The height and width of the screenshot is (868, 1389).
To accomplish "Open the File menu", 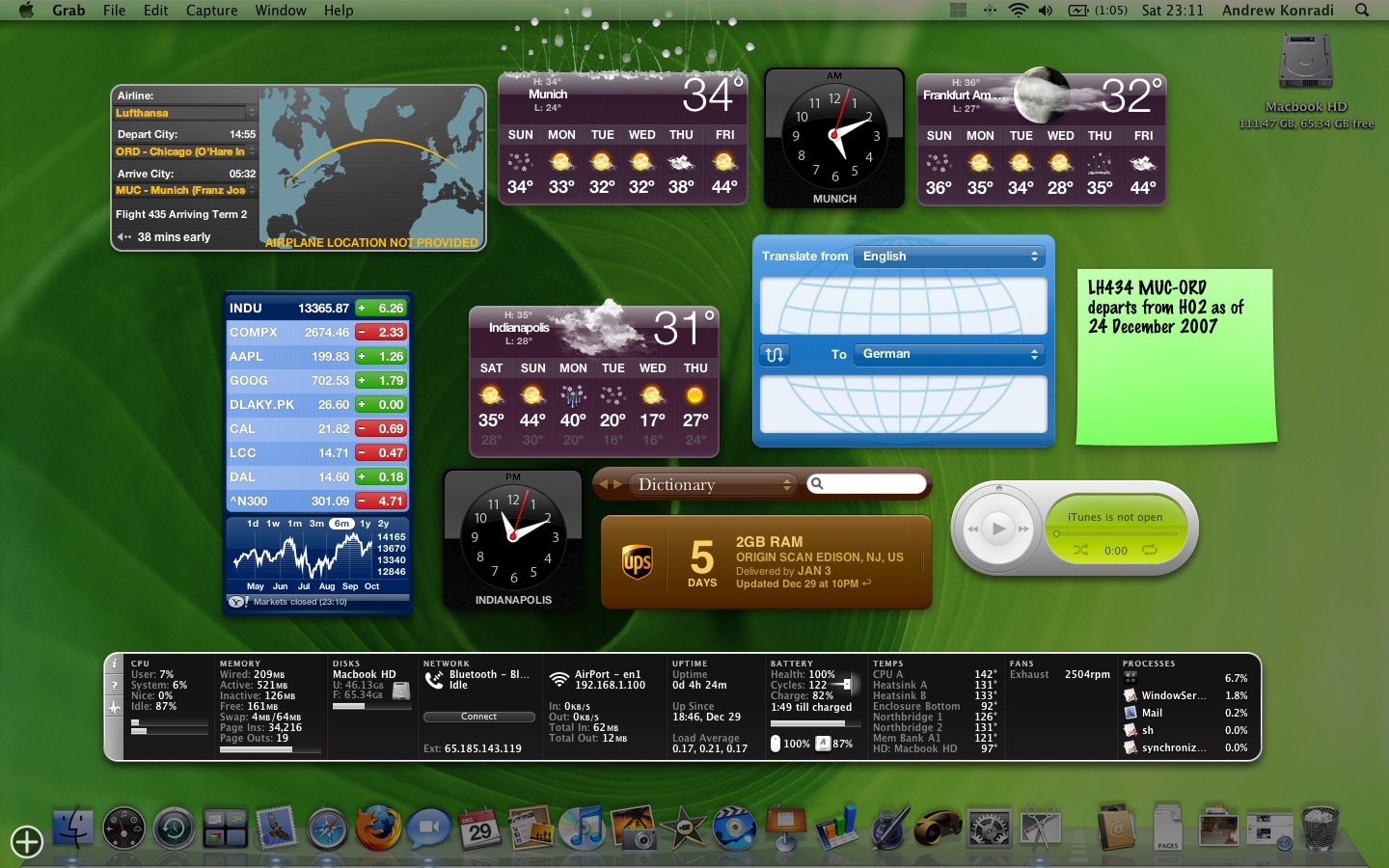I will point(114,10).
